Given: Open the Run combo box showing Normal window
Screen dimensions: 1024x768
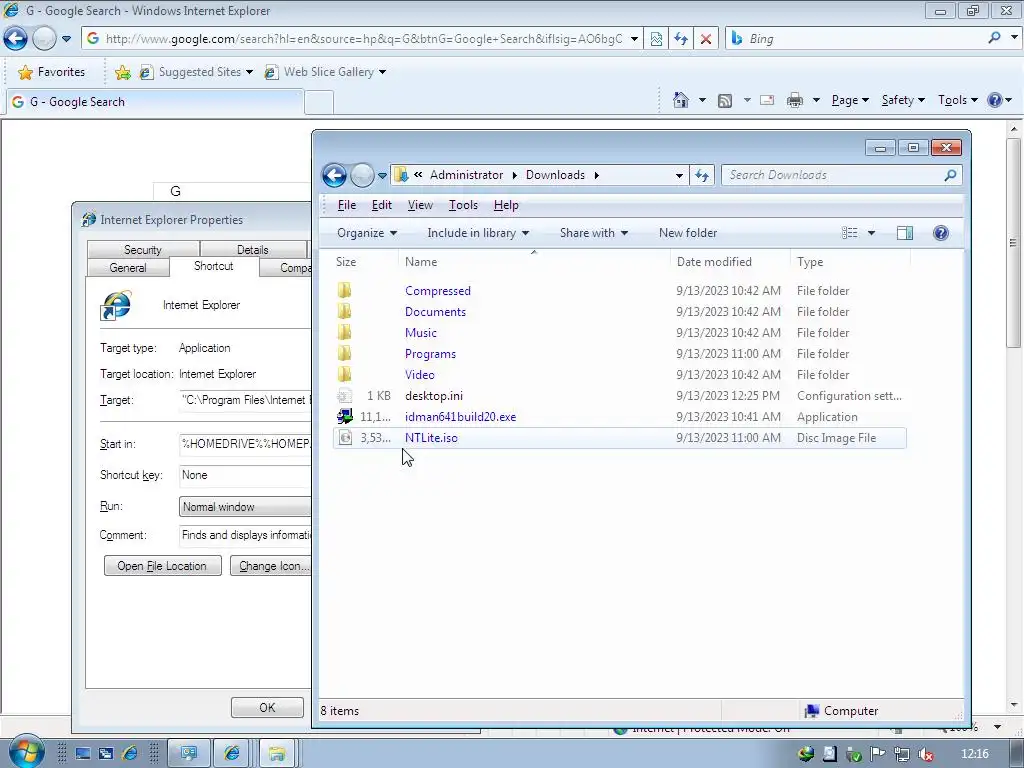Looking at the screenshot, I should [x=246, y=507].
